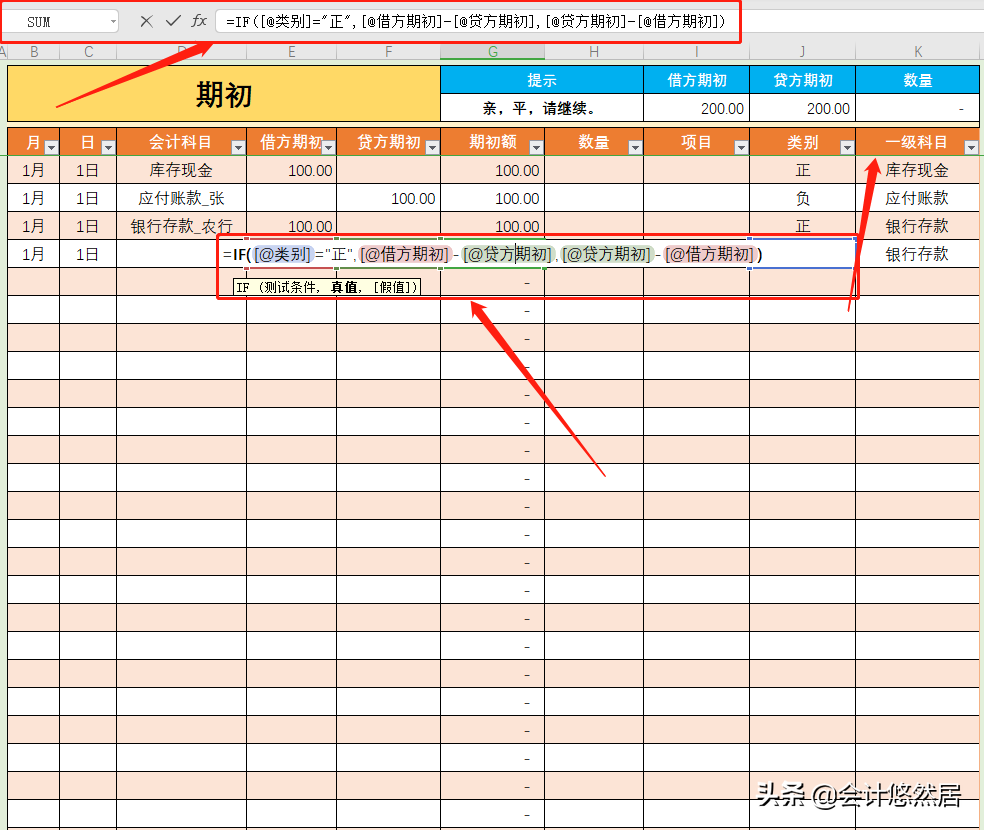The image size is (984, 830).
Task: Click the 期初 title cell
Action: pyautogui.click(x=222, y=92)
